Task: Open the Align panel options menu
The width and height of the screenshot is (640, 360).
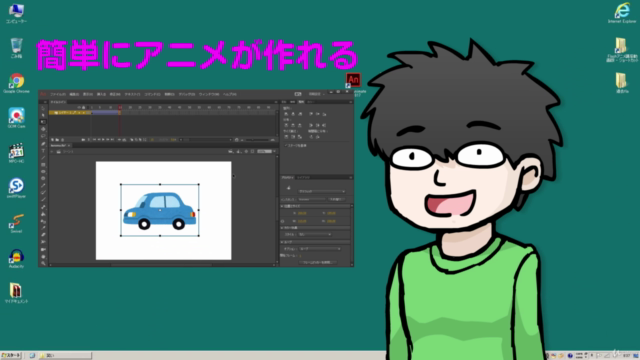Action: point(350,102)
